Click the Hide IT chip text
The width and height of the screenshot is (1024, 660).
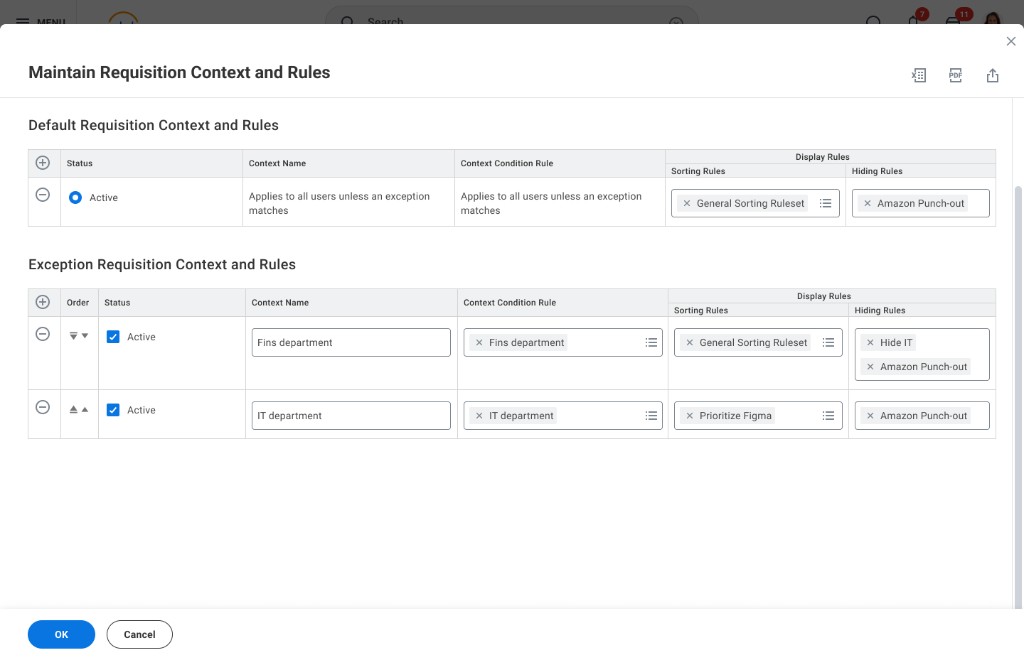[x=896, y=342]
